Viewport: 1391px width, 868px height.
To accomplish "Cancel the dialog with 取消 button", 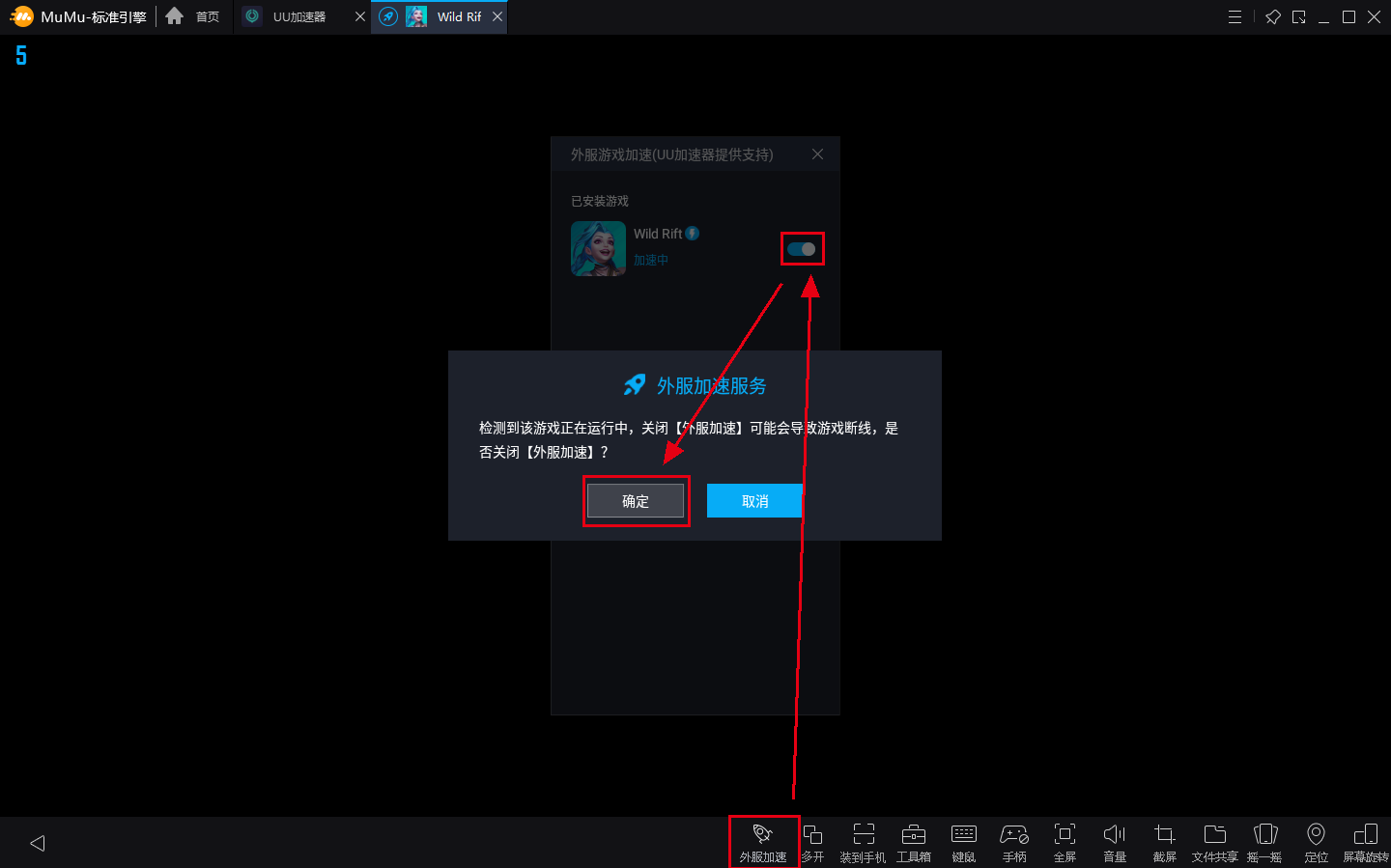I will 754,500.
